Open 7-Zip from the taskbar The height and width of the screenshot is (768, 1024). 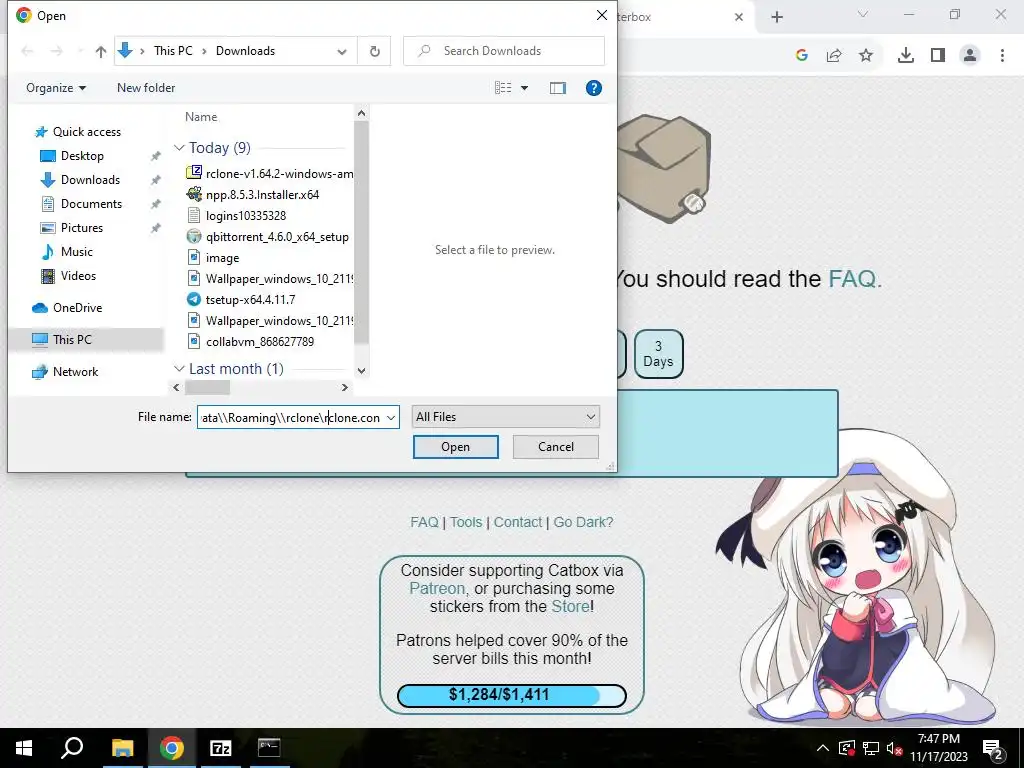220,748
